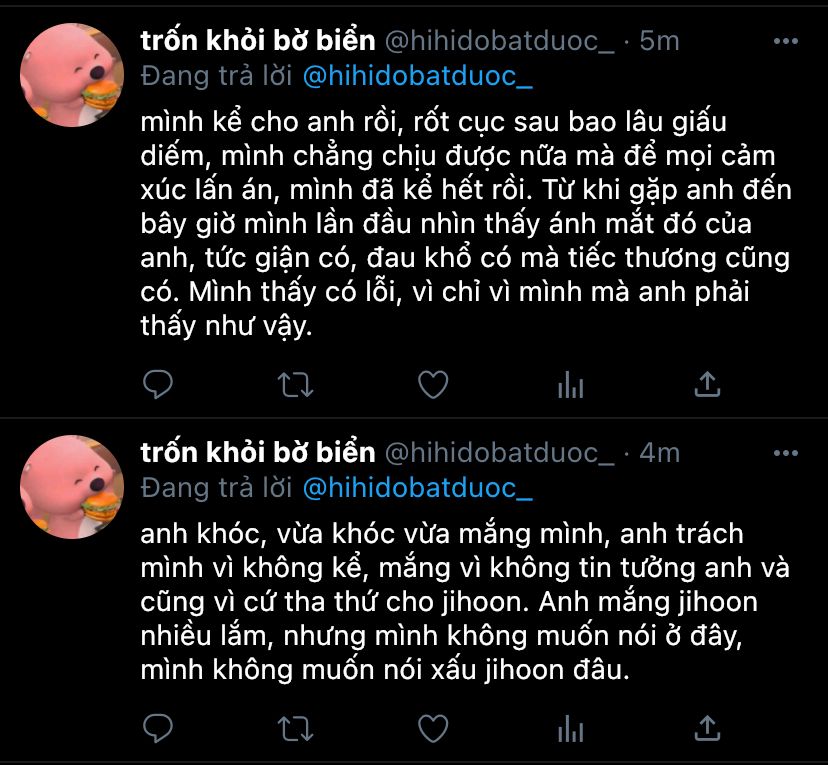View analytics of the first tweet
The width and height of the screenshot is (828, 765).
(x=570, y=384)
